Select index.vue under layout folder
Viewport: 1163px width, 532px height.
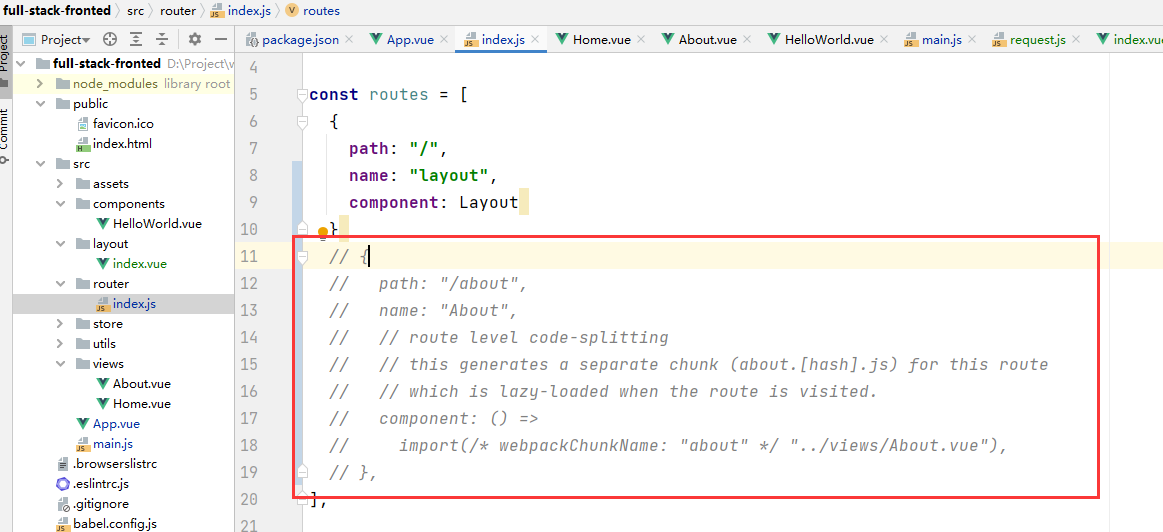(131, 263)
